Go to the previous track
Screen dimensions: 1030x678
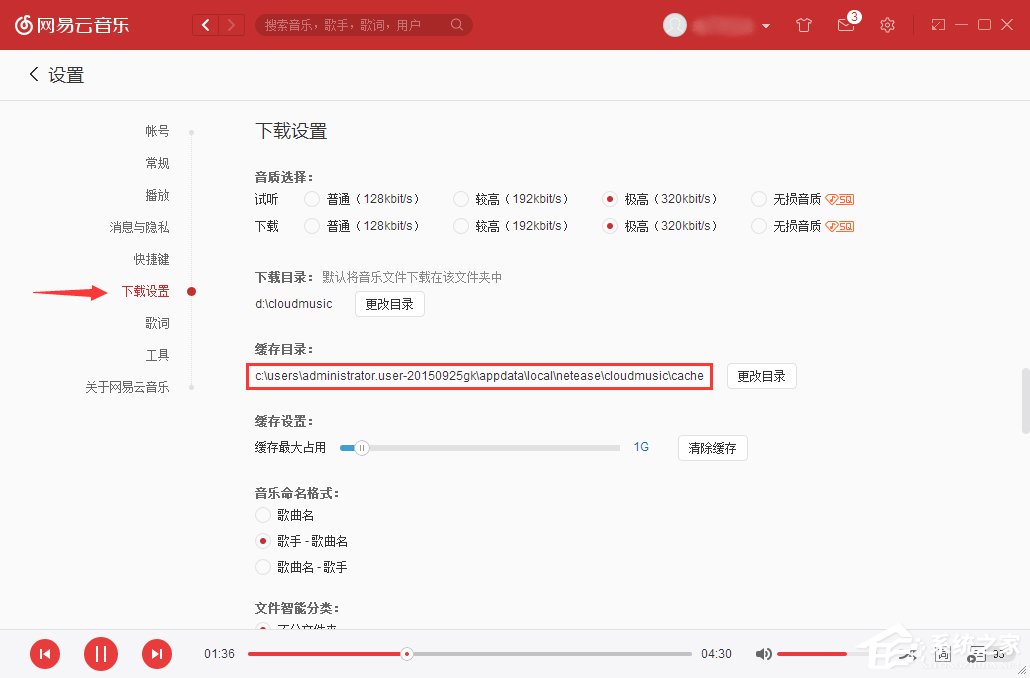[x=44, y=653]
